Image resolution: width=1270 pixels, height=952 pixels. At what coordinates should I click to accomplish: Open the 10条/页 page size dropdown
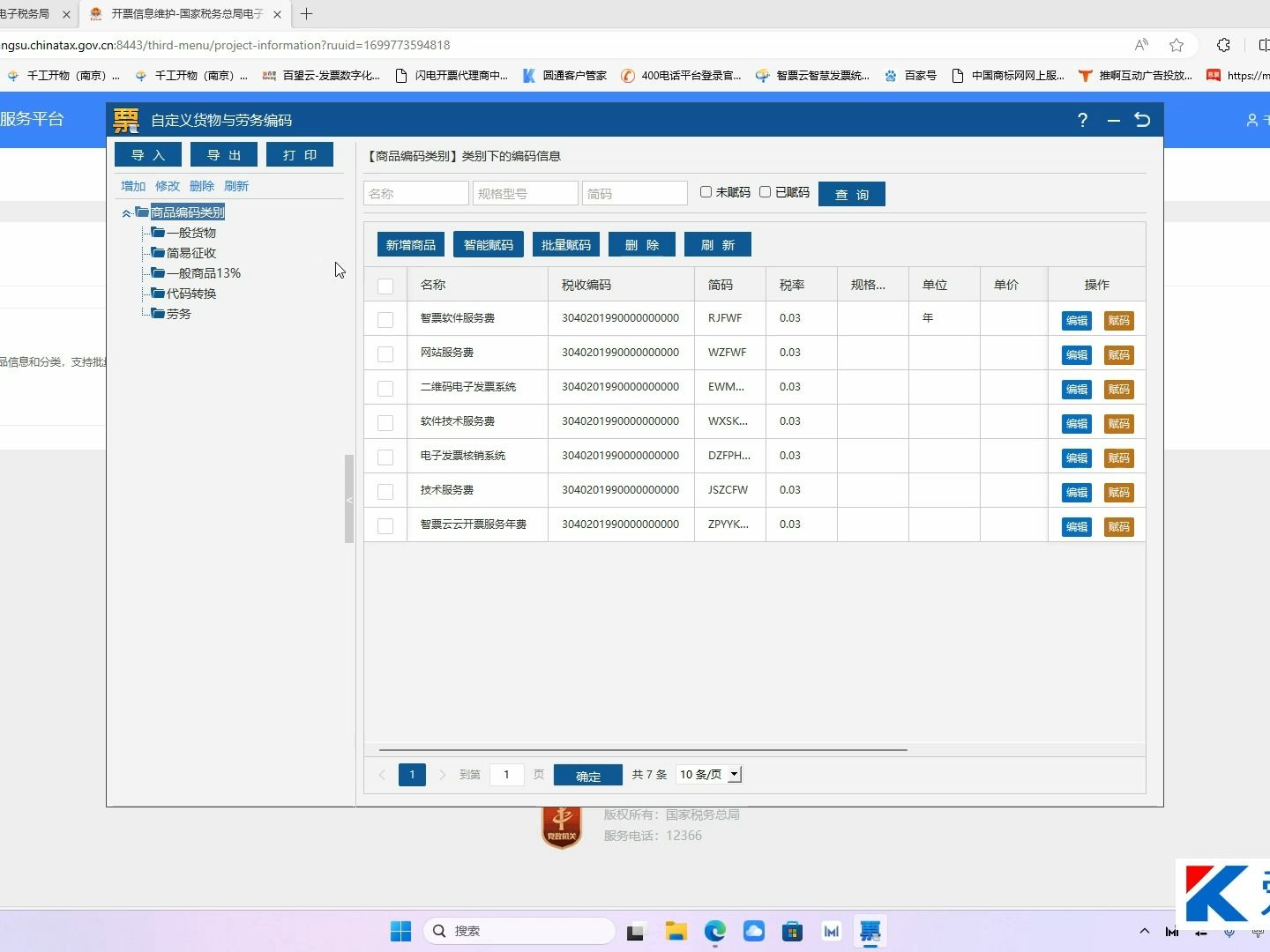click(x=709, y=774)
